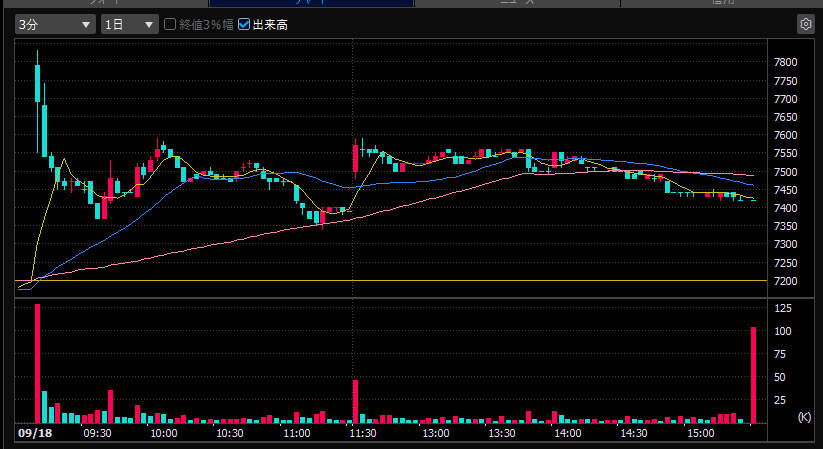Click the 09/18 date label

coord(35,433)
